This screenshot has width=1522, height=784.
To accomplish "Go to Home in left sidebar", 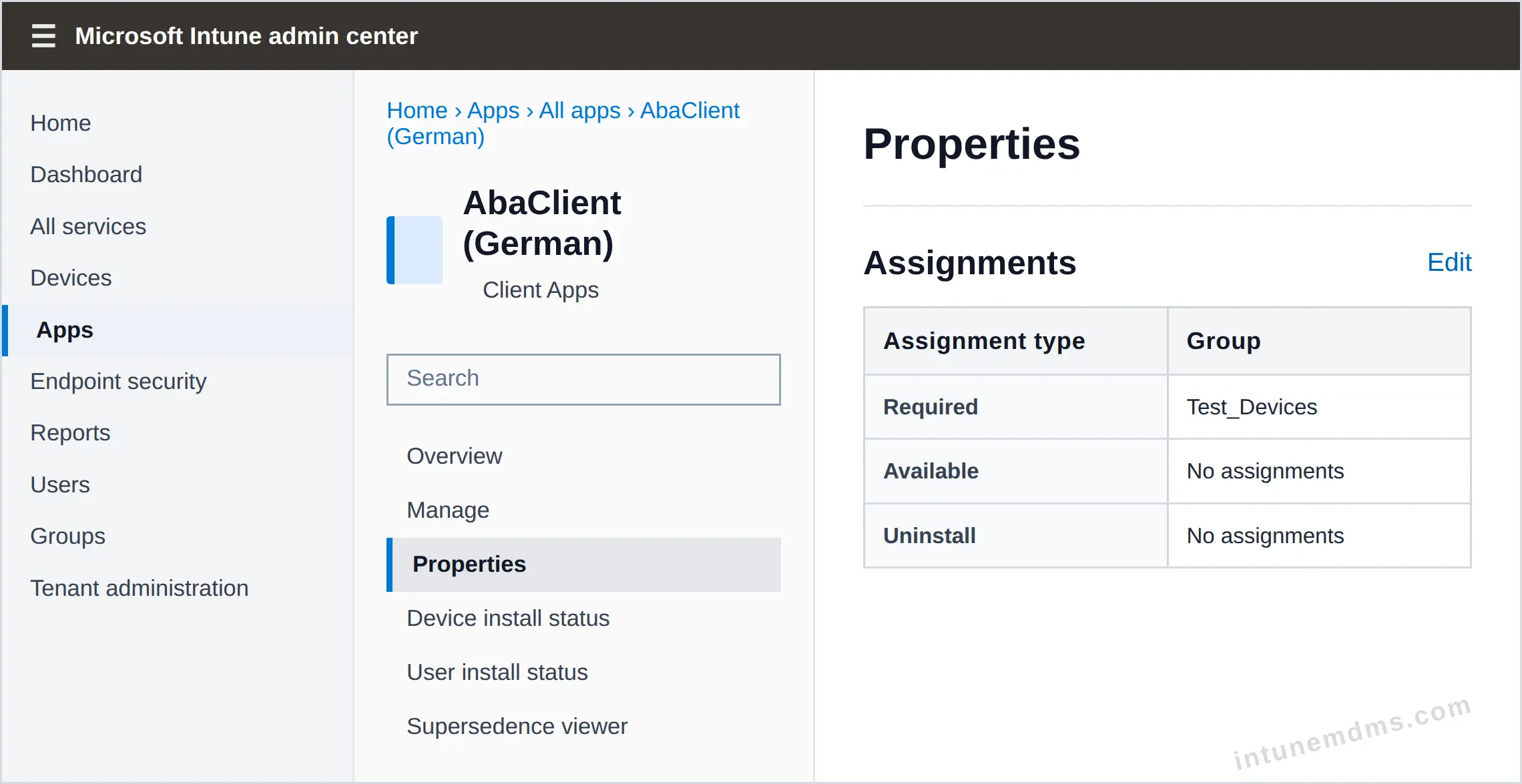I will [61, 123].
